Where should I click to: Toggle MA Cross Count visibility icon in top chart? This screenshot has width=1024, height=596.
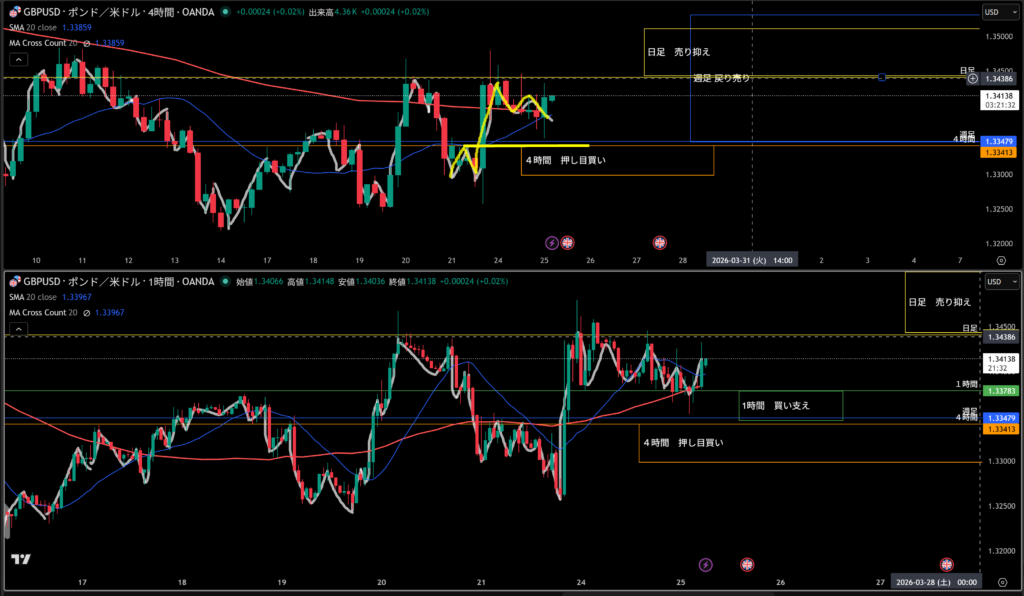point(88,43)
